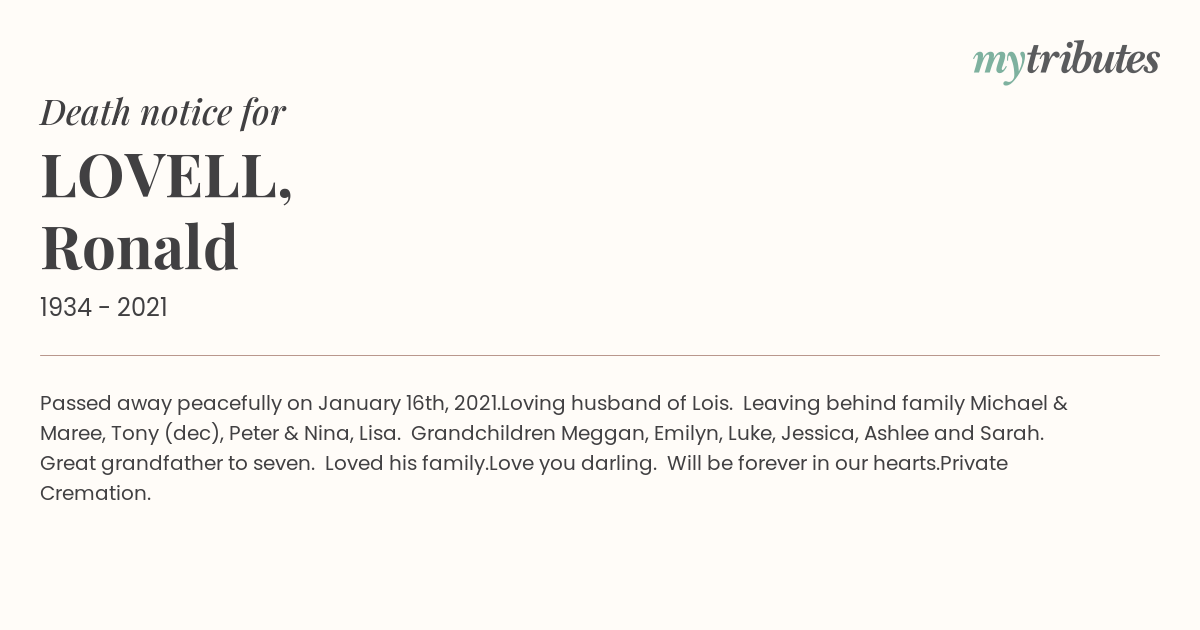The width and height of the screenshot is (1200, 630).
Task: Click the names "Ashlee and Sarah"
Action: (x=953, y=433)
